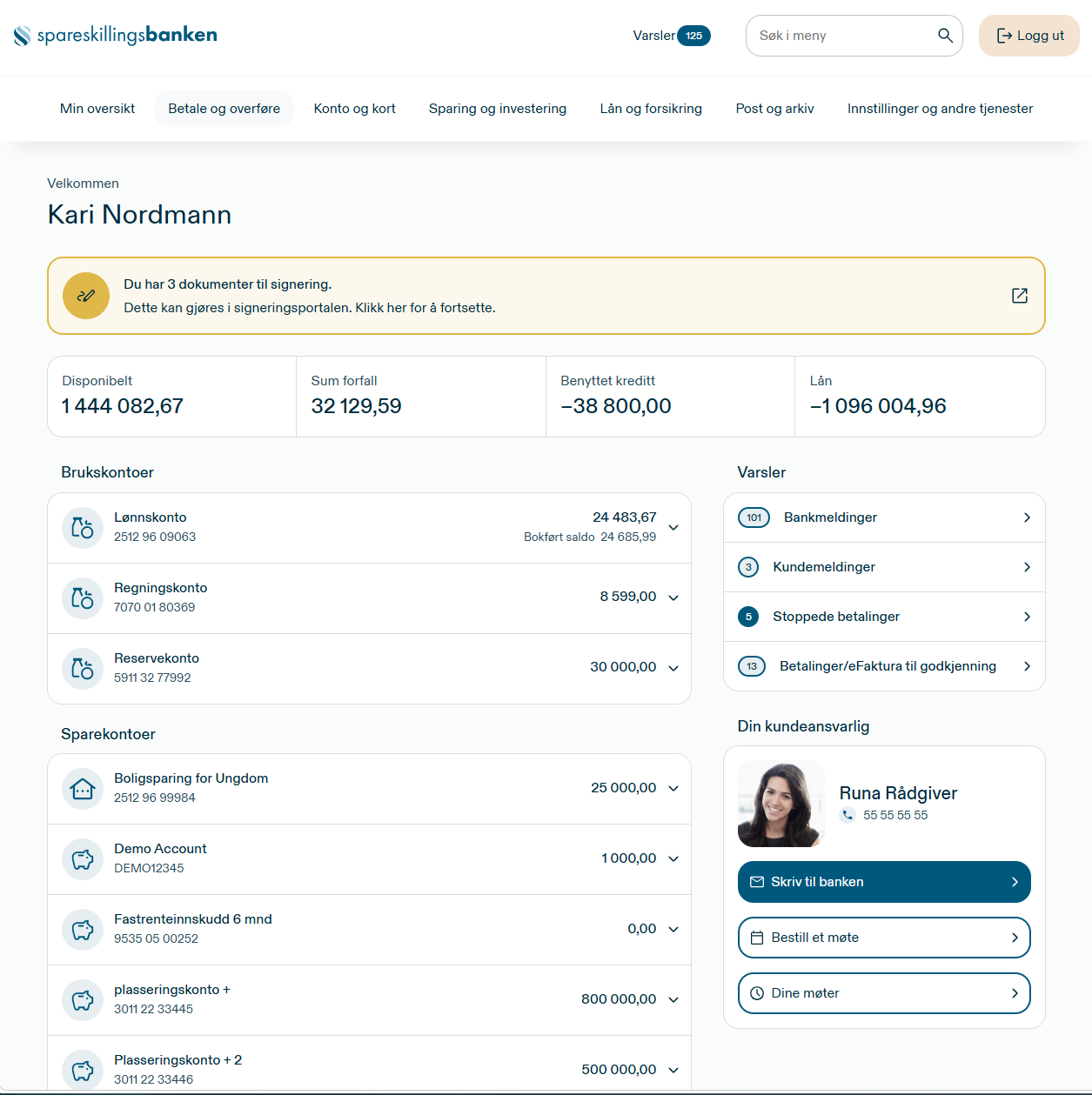
Task: Expand the Regningskonto row chevron
Action: click(673, 598)
